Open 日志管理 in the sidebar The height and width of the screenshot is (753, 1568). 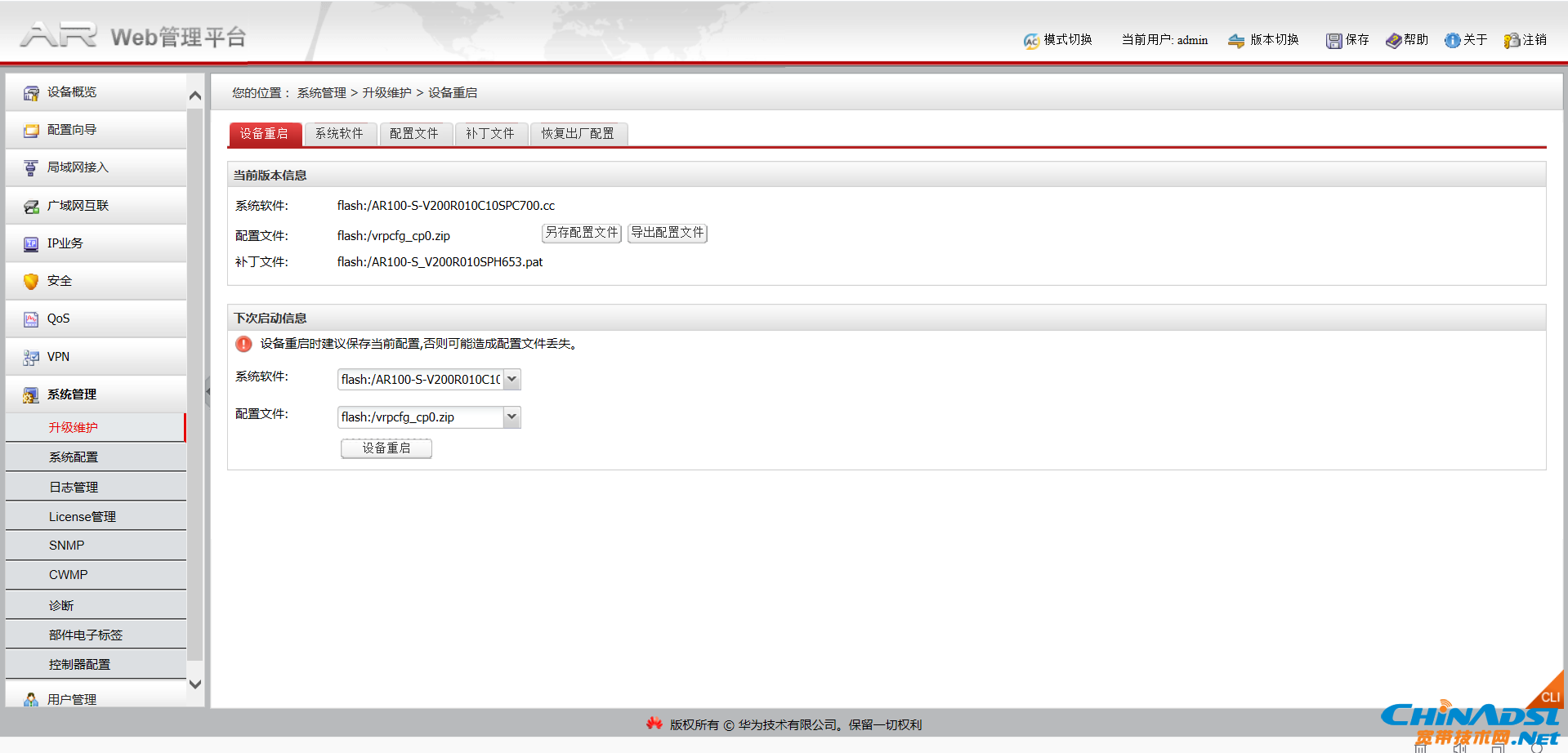pyautogui.click(x=74, y=488)
